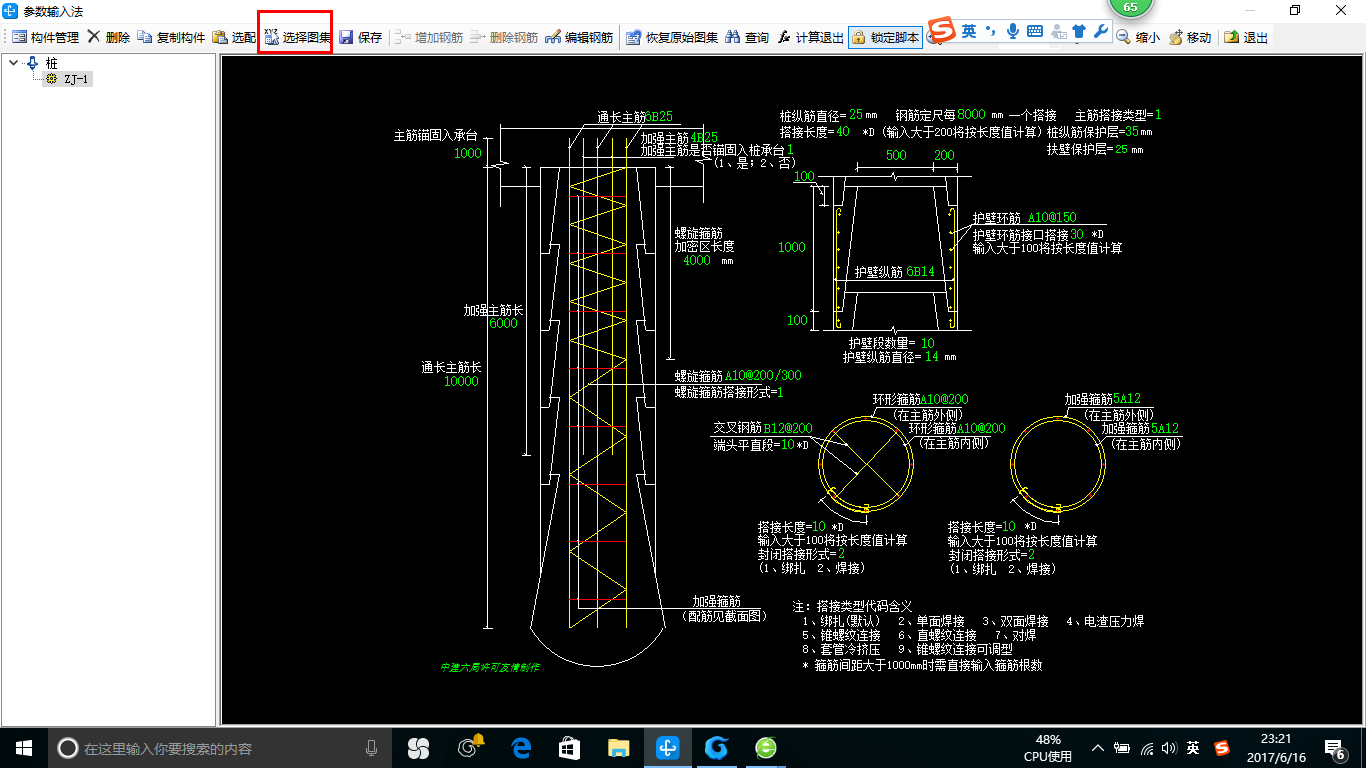Click 恢复原始图集 restore original atlas
Image resolution: width=1366 pixels, height=768 pixels.
(672, 38)
